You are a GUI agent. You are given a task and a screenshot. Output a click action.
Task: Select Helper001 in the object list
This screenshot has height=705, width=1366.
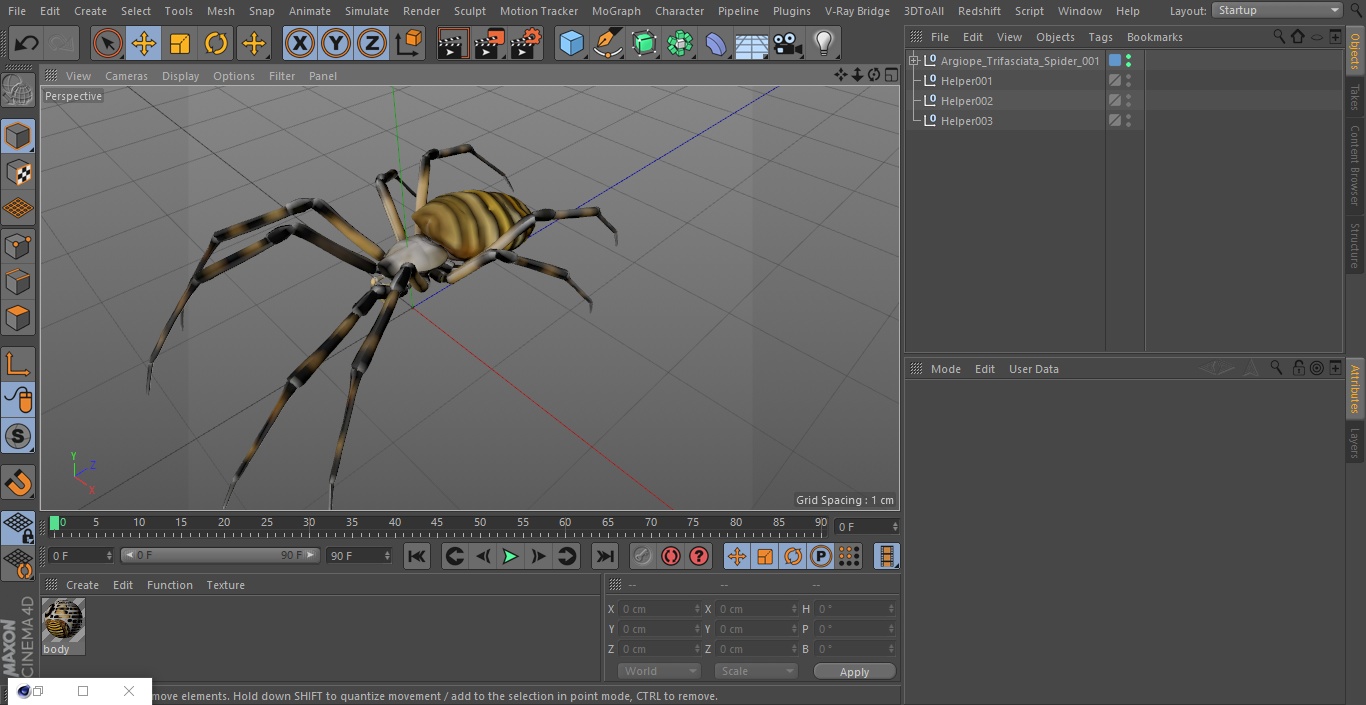coord(966,81)
